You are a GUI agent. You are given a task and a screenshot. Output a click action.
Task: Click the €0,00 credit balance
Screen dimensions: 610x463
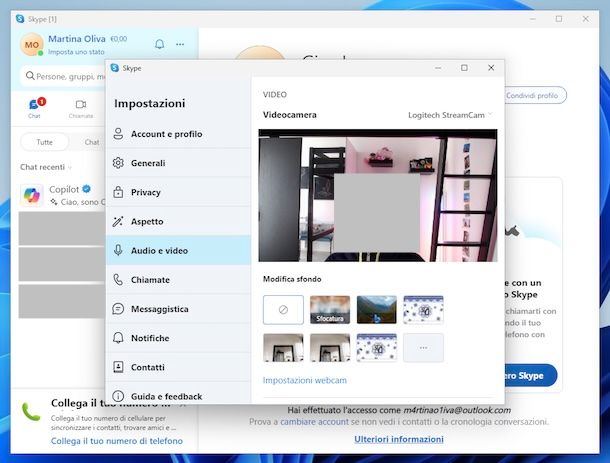click(119, 39)
